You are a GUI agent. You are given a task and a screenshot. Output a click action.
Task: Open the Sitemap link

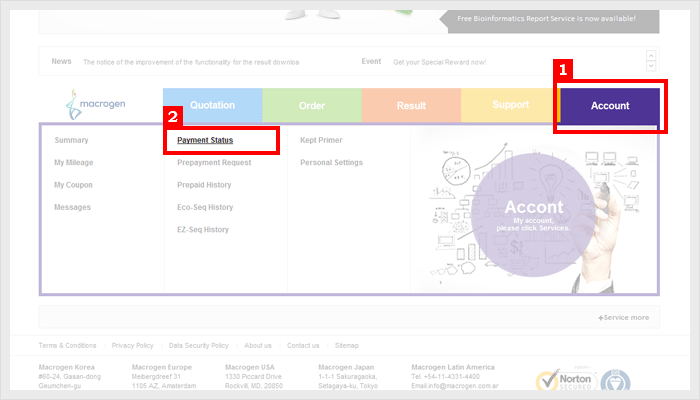pyautogui.click(x=347, y=346)
